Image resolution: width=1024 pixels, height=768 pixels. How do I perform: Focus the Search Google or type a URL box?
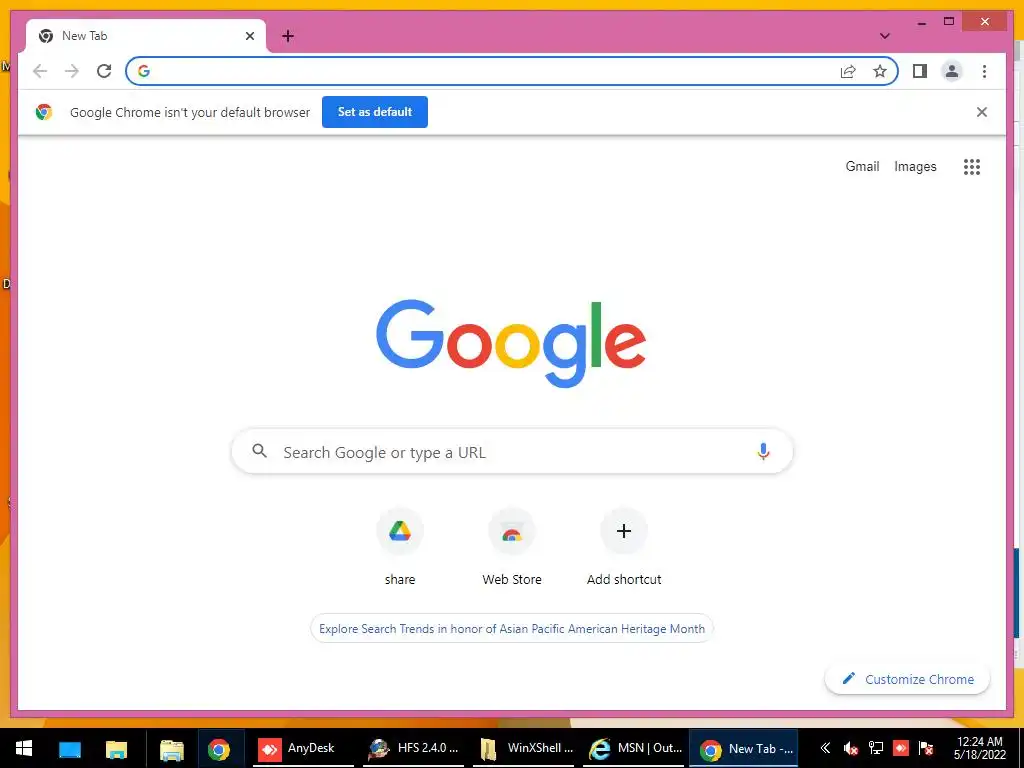pos(512,451)
